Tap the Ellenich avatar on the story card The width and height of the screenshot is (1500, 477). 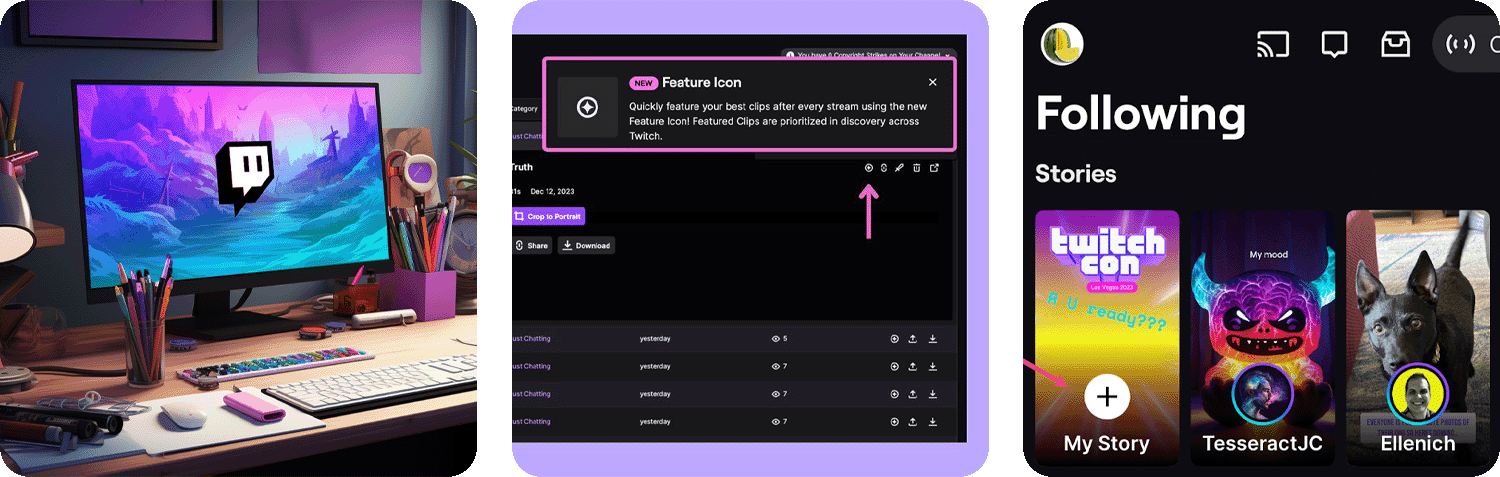pos(1418,394)
